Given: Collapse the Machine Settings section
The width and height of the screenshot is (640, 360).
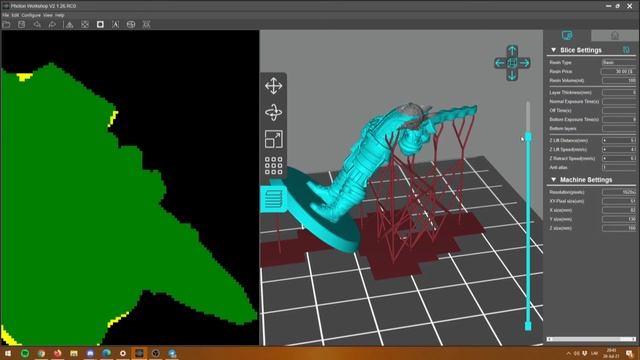Looking at the screenshot, I should 553,180.
